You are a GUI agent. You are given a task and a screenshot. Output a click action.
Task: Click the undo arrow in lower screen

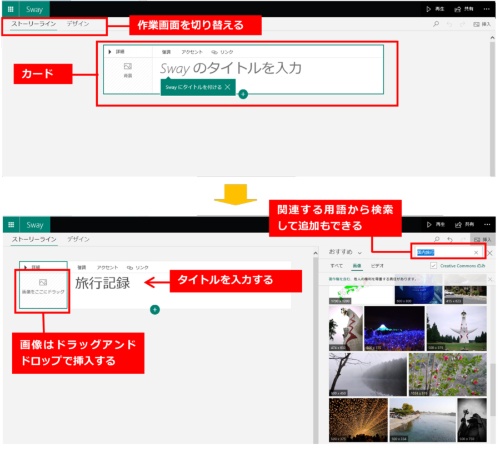click(450, 239)
